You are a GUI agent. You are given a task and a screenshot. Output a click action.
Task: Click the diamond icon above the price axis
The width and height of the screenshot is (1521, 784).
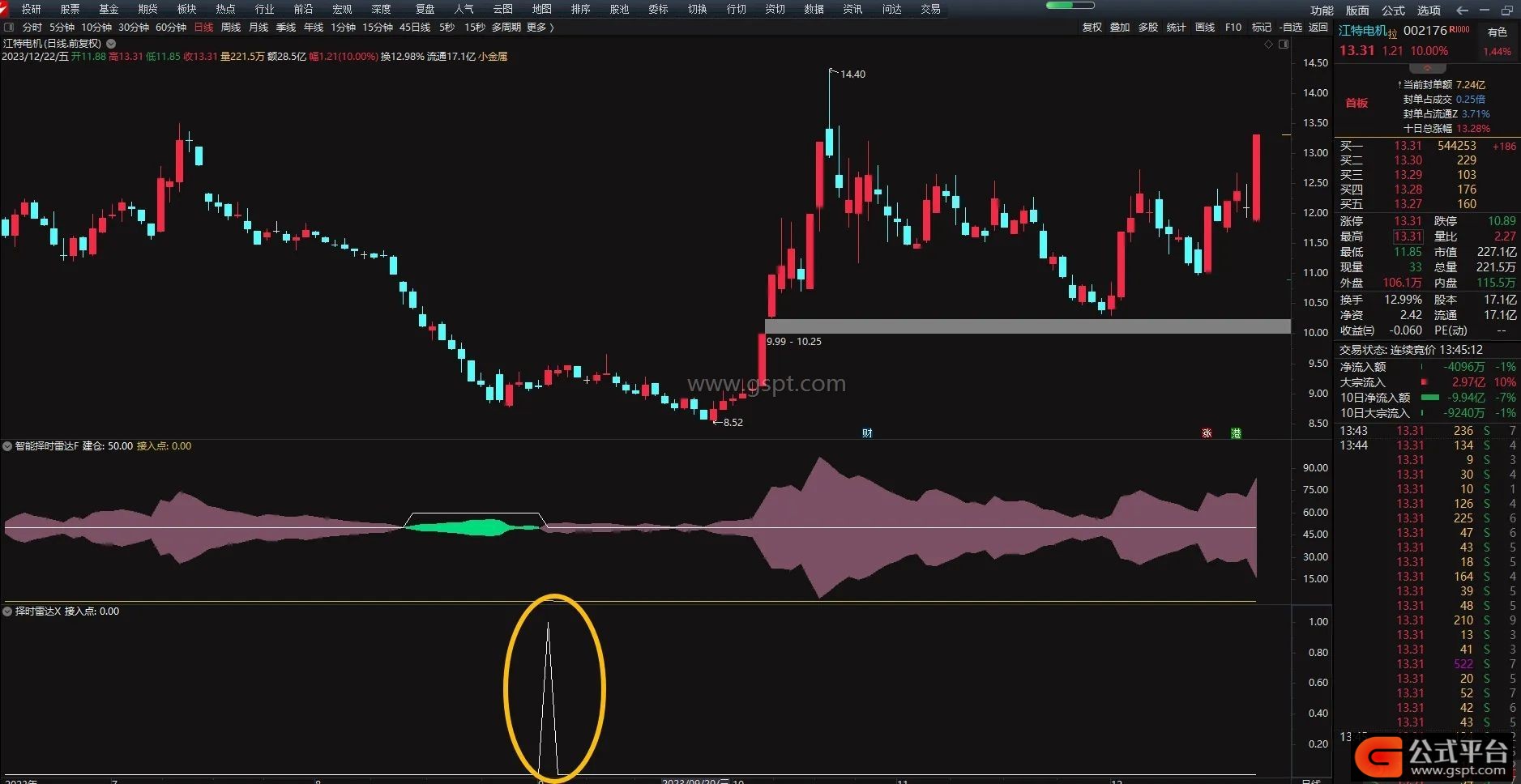1268,45
